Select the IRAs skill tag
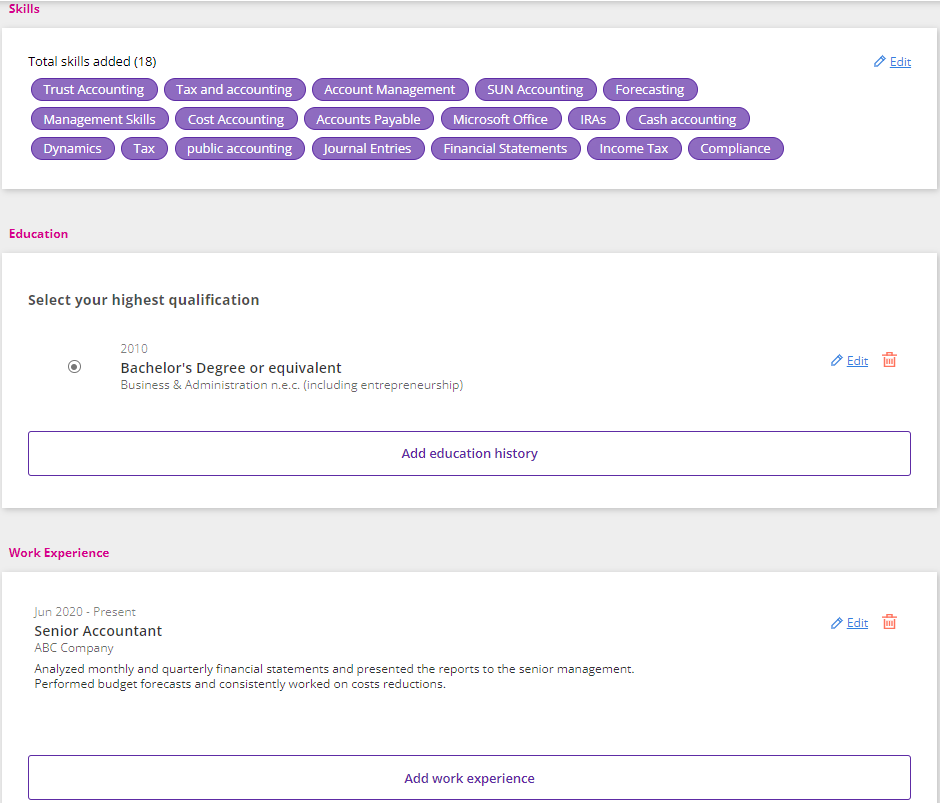Image resolution: width=940 pixels, height=803 pixels. coord(593,119)
